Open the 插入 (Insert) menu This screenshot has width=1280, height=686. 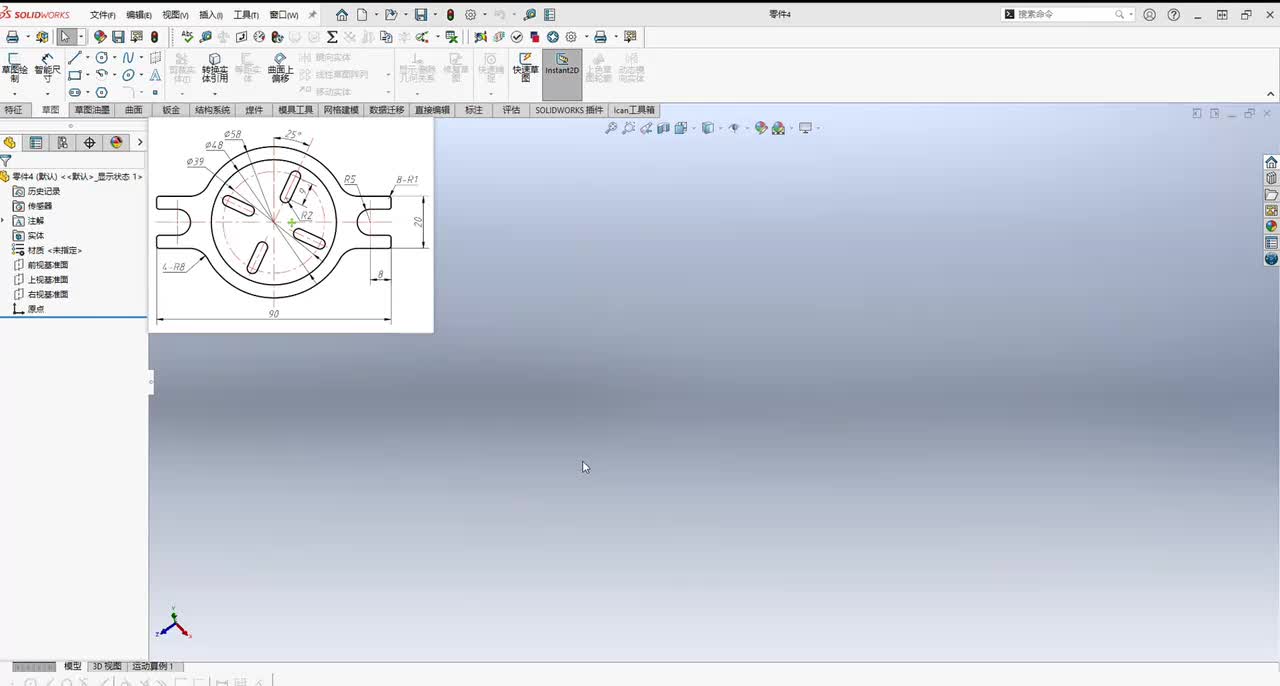point(211,15)
